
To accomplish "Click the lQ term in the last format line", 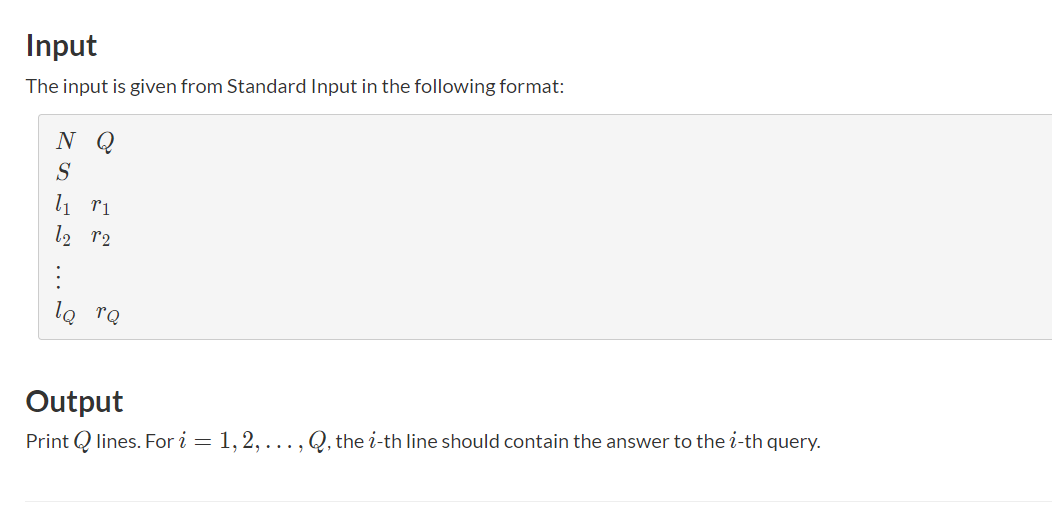I will pos(65,312).
